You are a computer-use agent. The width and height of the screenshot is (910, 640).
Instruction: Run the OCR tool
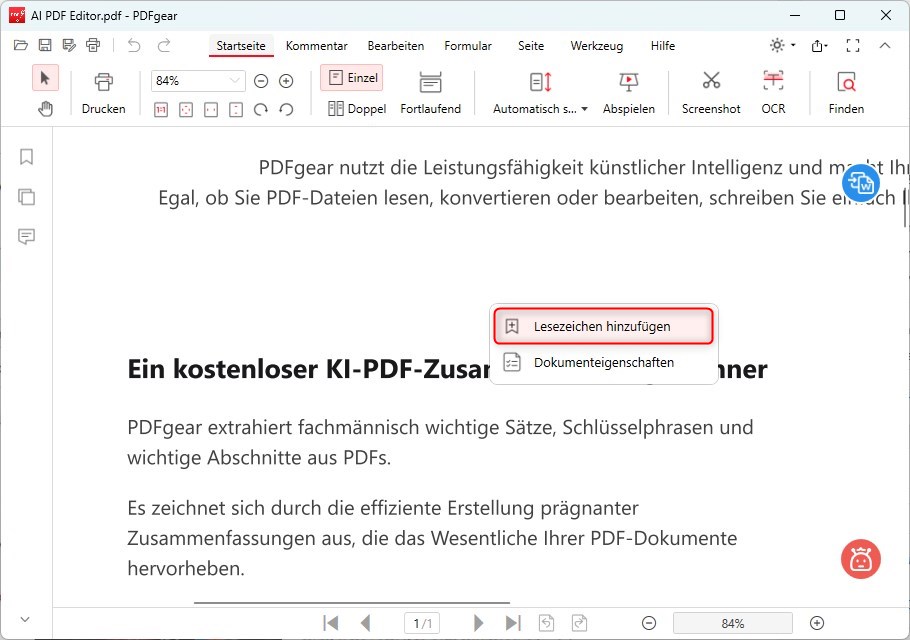(773, 93)
